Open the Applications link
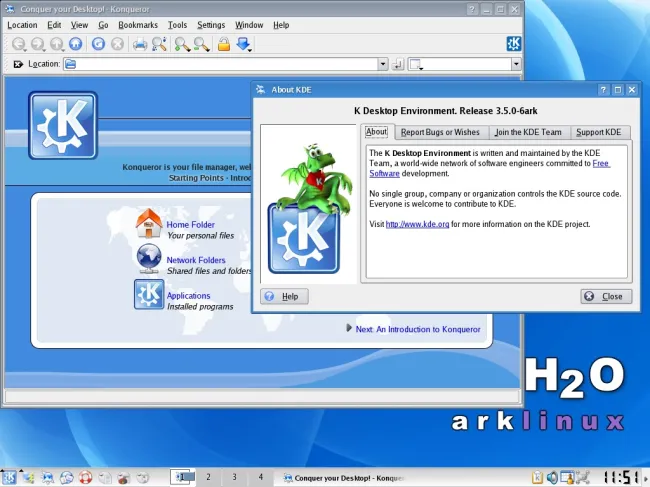The image size is (650, 487). (189, 296)
